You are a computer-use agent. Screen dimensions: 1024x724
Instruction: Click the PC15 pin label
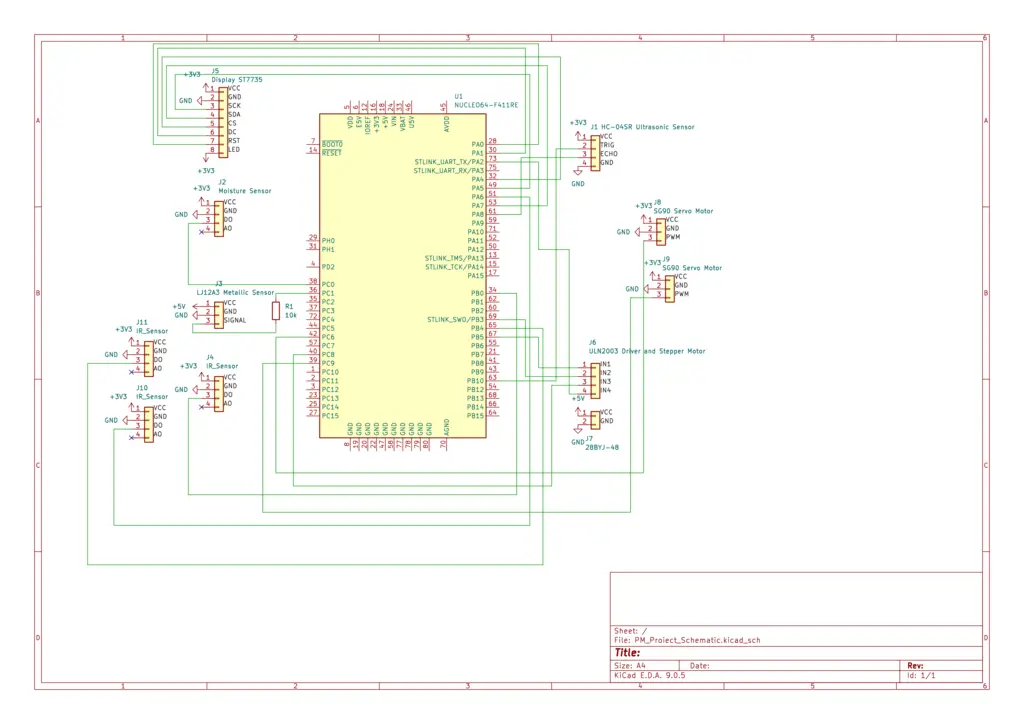pyautogui.click(x=330, y=416)
